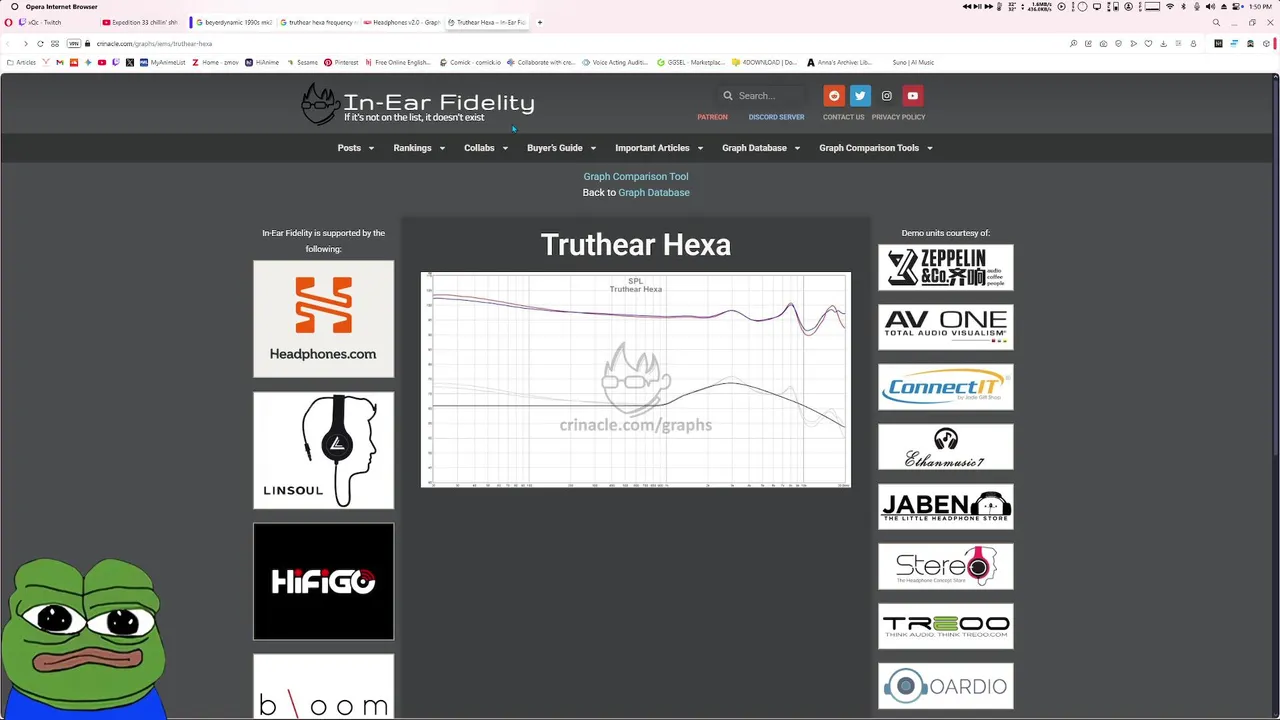The width and height of the screenshot is (1280, 720).
Task: Switch to the truthear hexa frequency tab
Action: click(318, 22)
